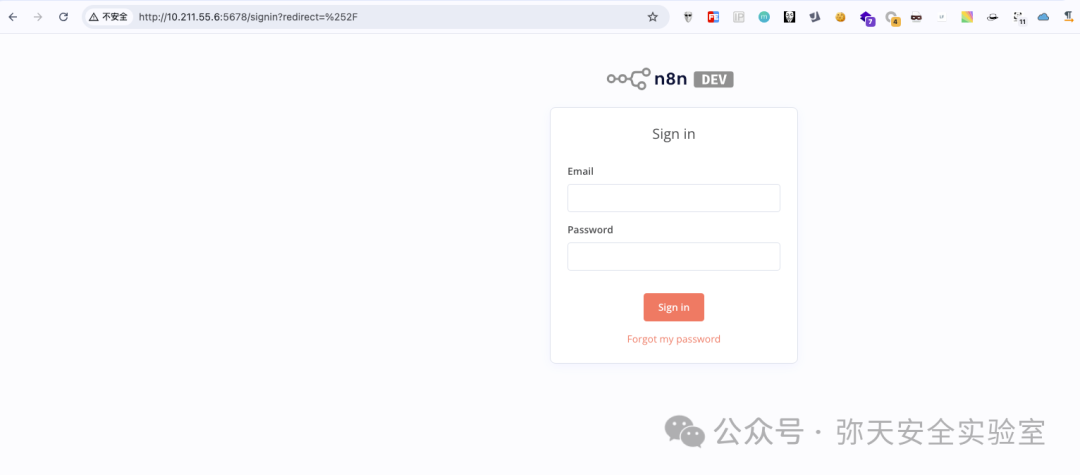Click the URL text in the address bar
Image resolution: width=1080 pixels, height=475 pixels.
tap(248, 17)
